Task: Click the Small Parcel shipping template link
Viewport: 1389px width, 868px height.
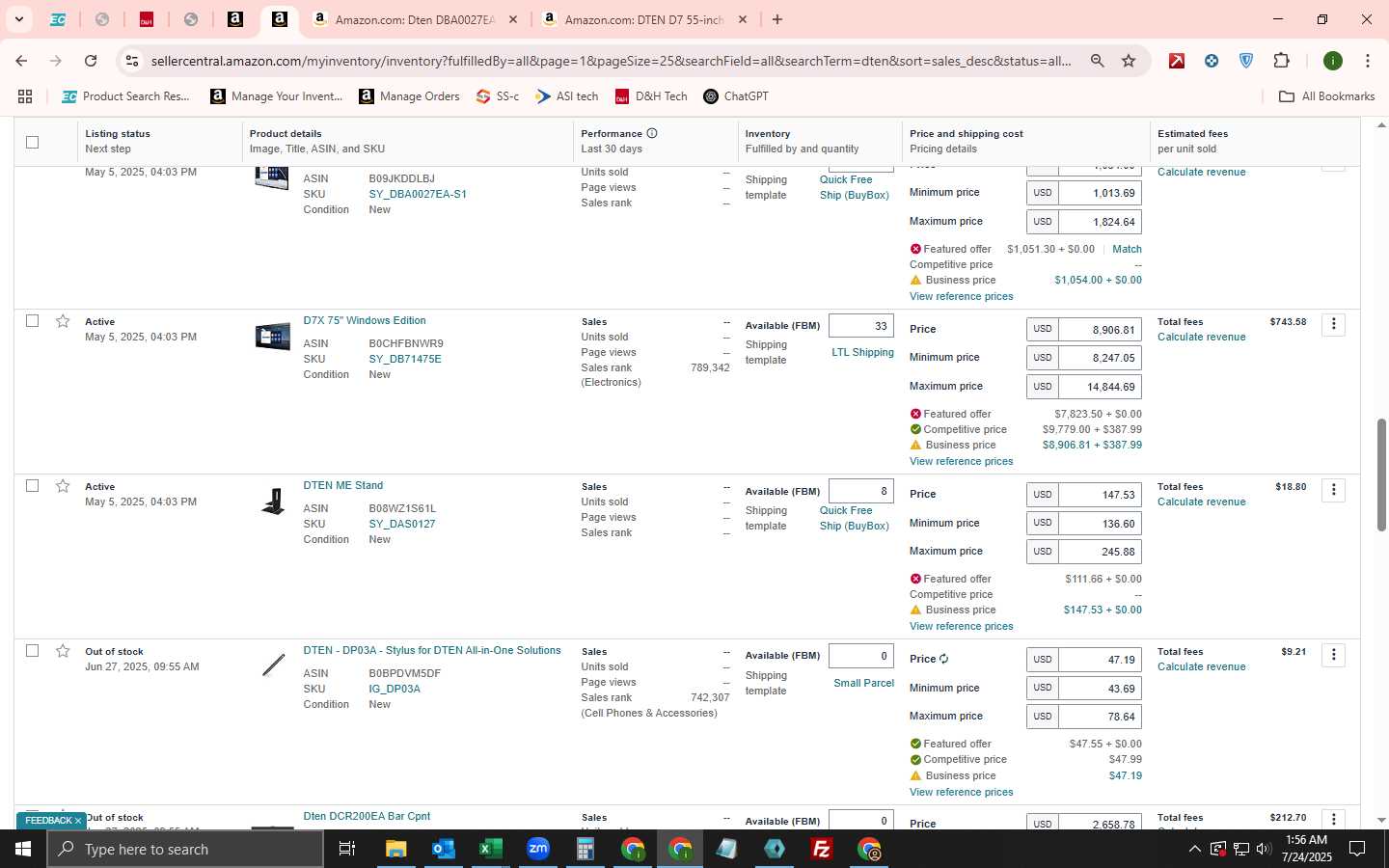Action: 863,683
